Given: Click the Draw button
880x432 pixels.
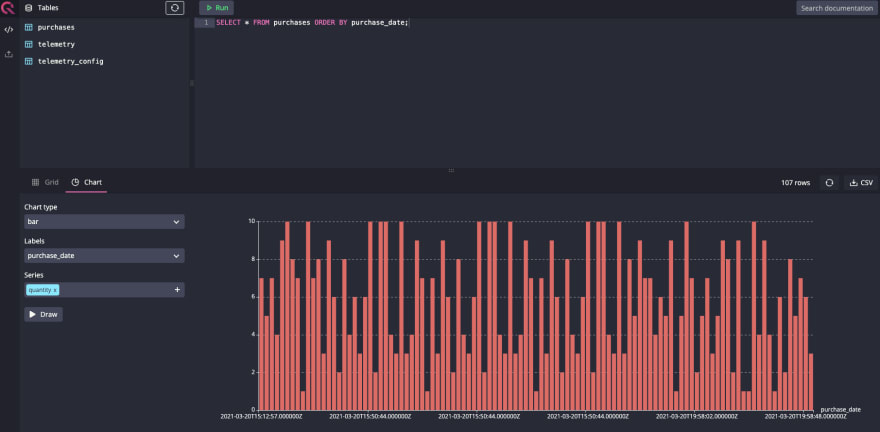Looking at the screenshot, I should pos(43,314).
